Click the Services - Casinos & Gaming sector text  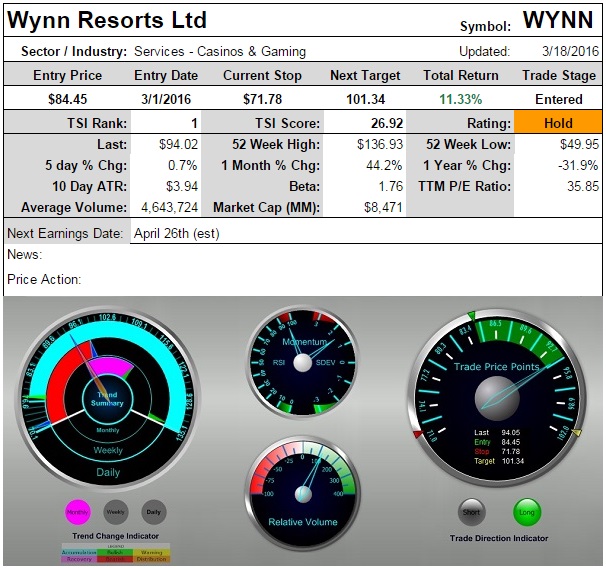click(220, 51)
